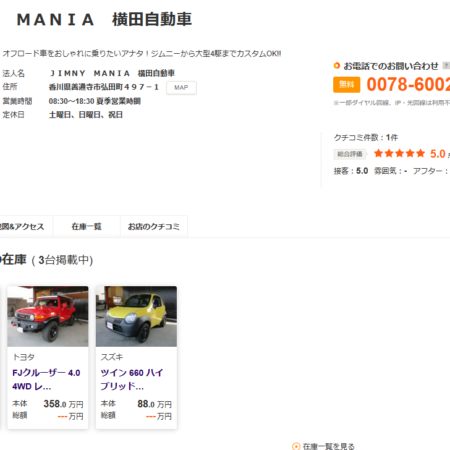Click the company name JIMNY MANIA 横田自動車
The width and height of the screenshot is (450, 450).
pos(112,73)
